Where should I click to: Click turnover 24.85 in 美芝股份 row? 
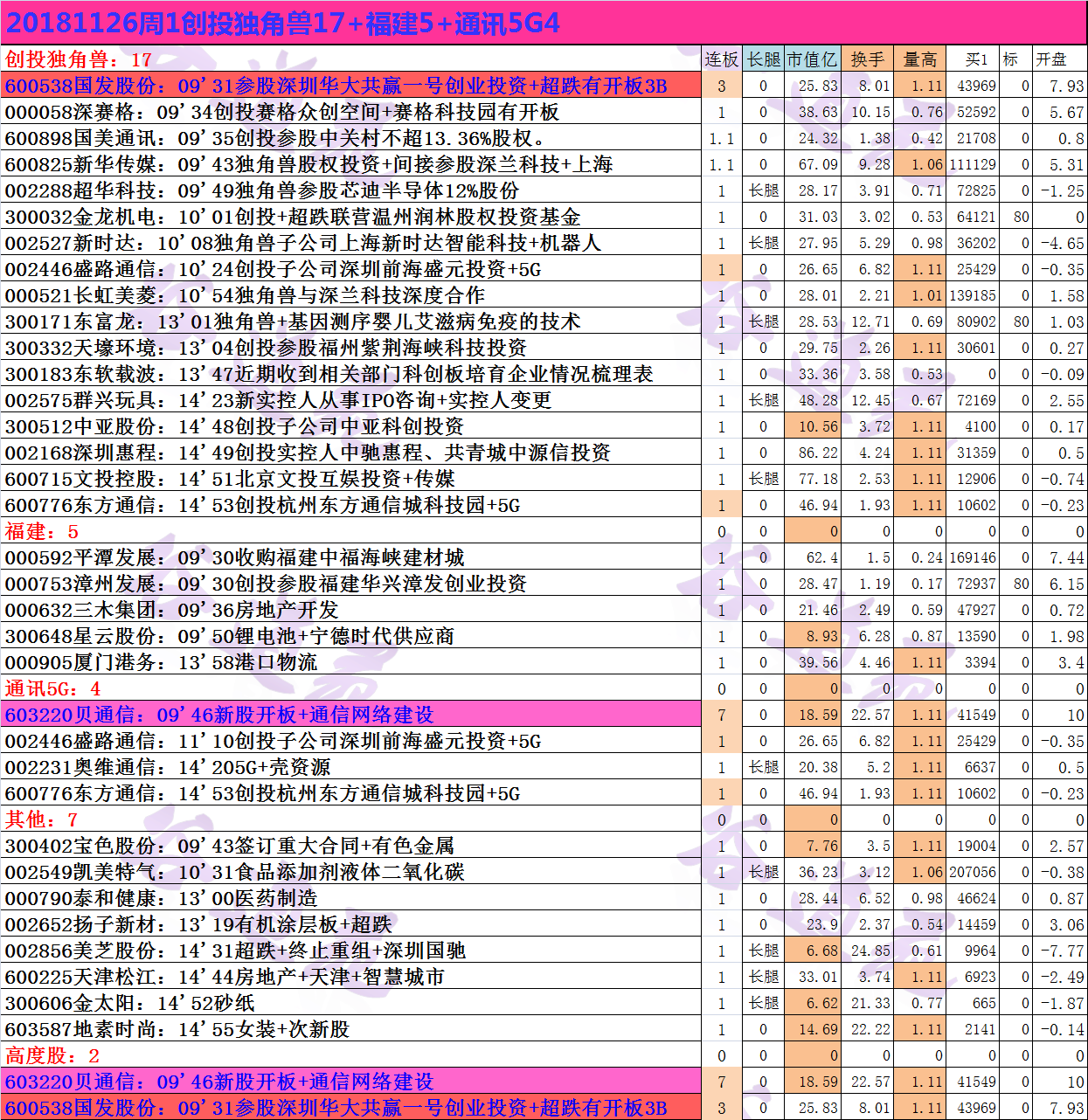tap(867, 951)
